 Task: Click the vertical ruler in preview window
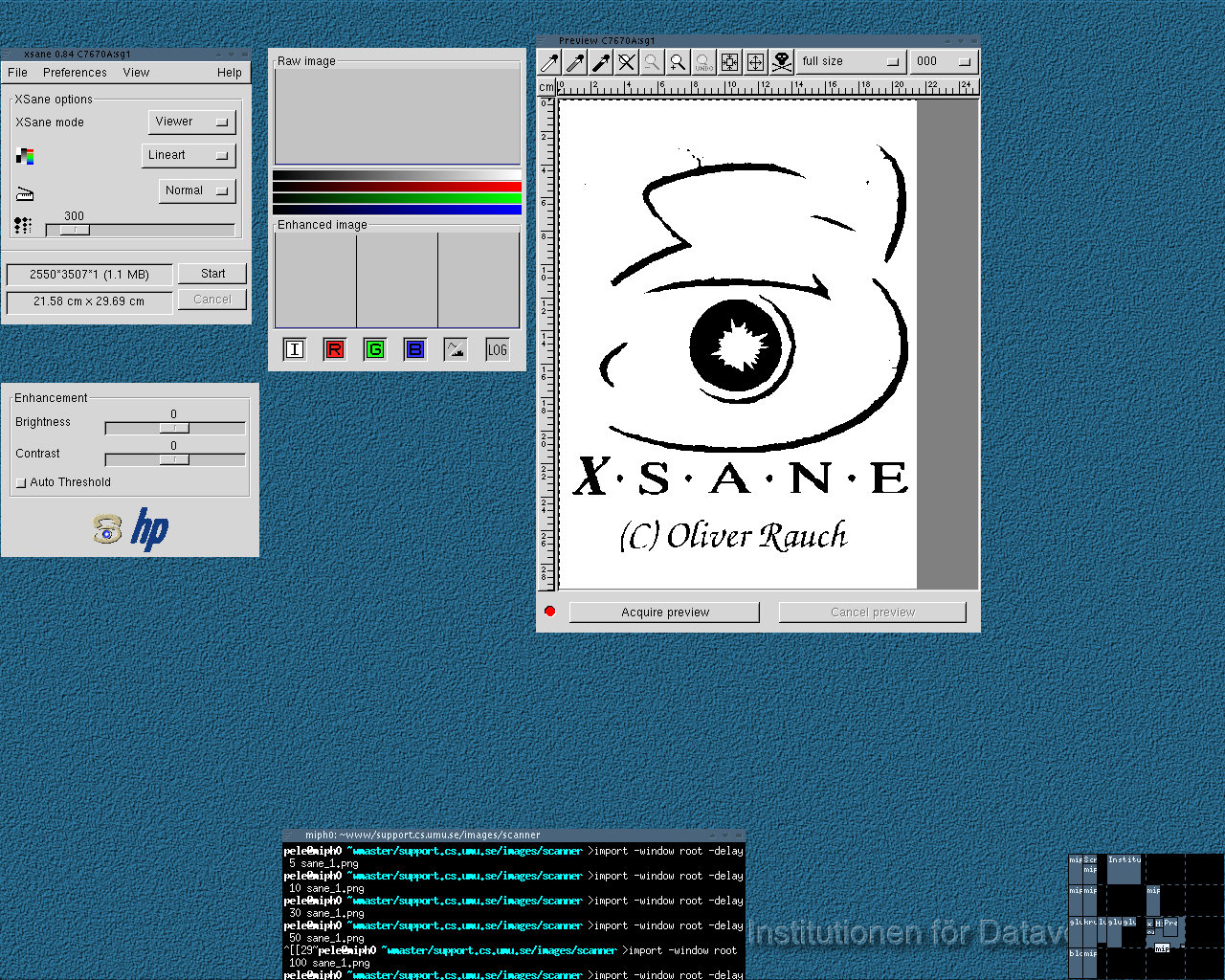[546, 344]
